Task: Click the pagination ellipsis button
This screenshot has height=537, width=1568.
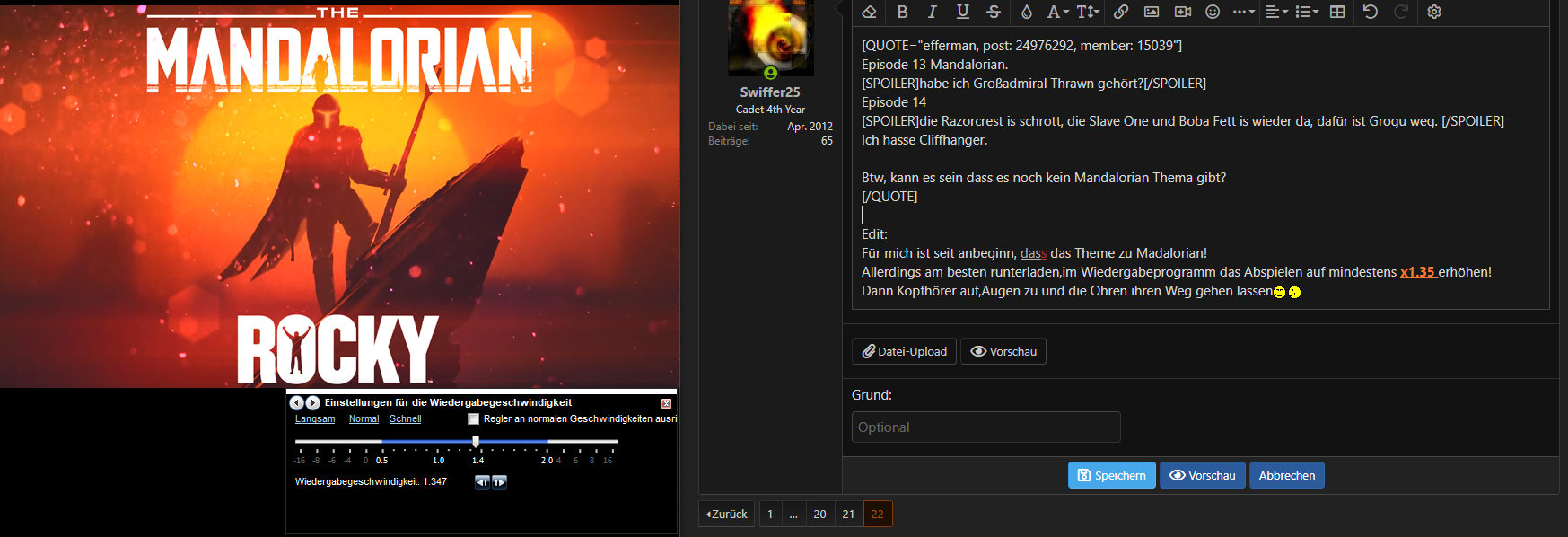Action: tap(793, 514)
